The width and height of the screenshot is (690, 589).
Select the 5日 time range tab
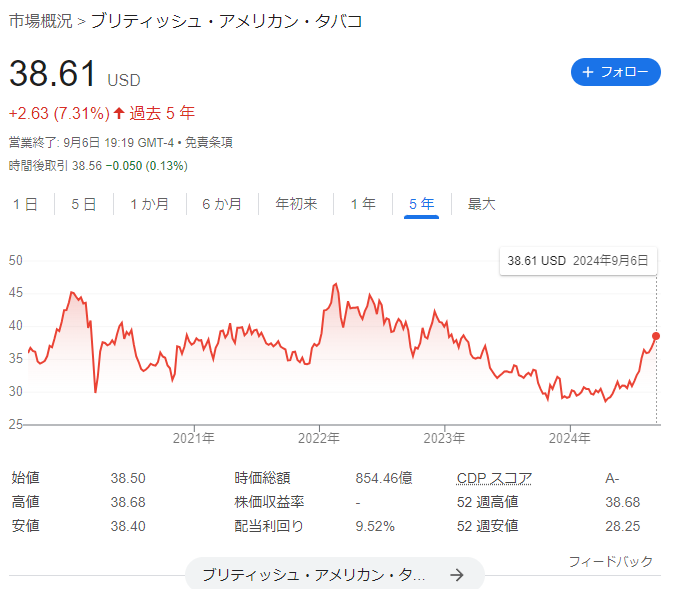84,204
